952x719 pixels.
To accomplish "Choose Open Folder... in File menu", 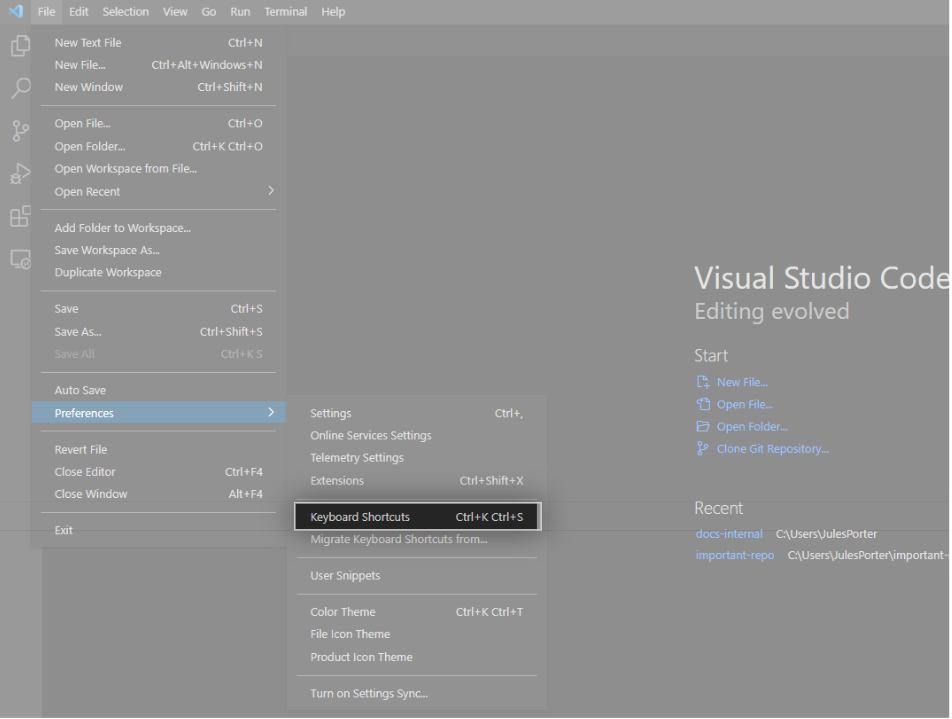I will click(158, 146).
